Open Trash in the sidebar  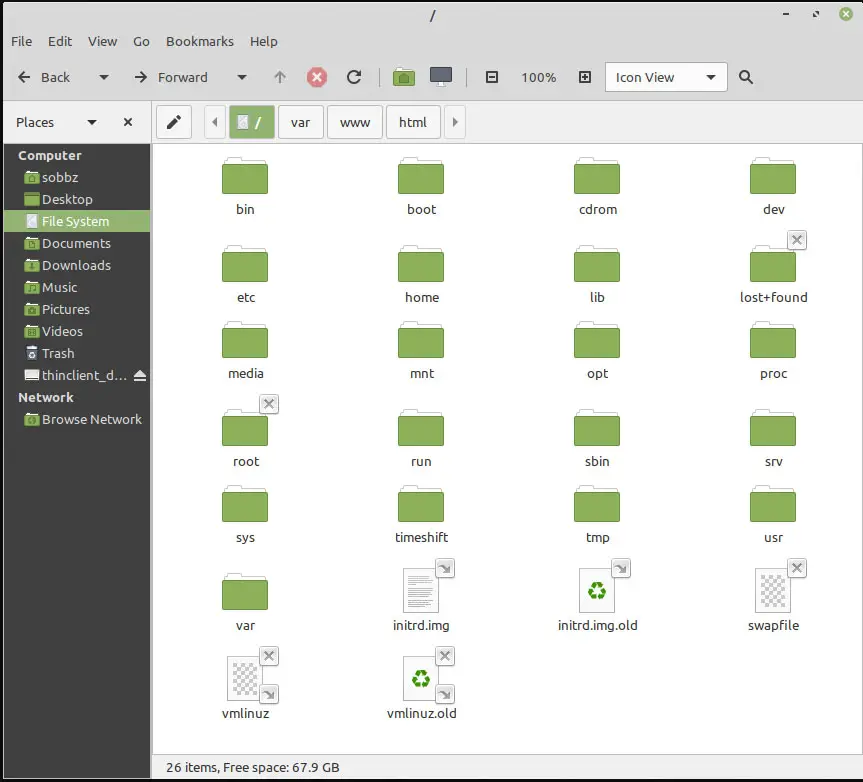tap(77, 353)
